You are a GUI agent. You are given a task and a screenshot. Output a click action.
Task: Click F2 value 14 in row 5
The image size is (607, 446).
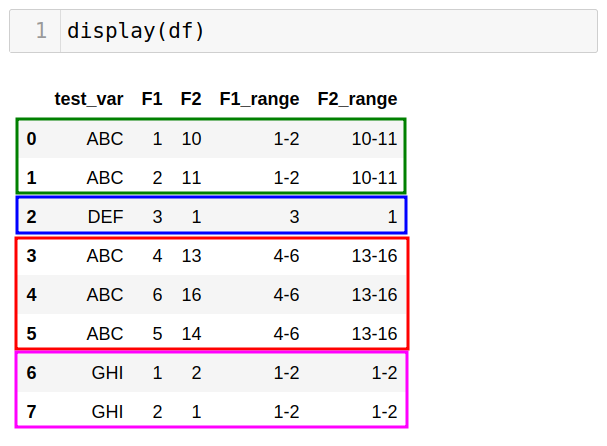click(192, 334)
